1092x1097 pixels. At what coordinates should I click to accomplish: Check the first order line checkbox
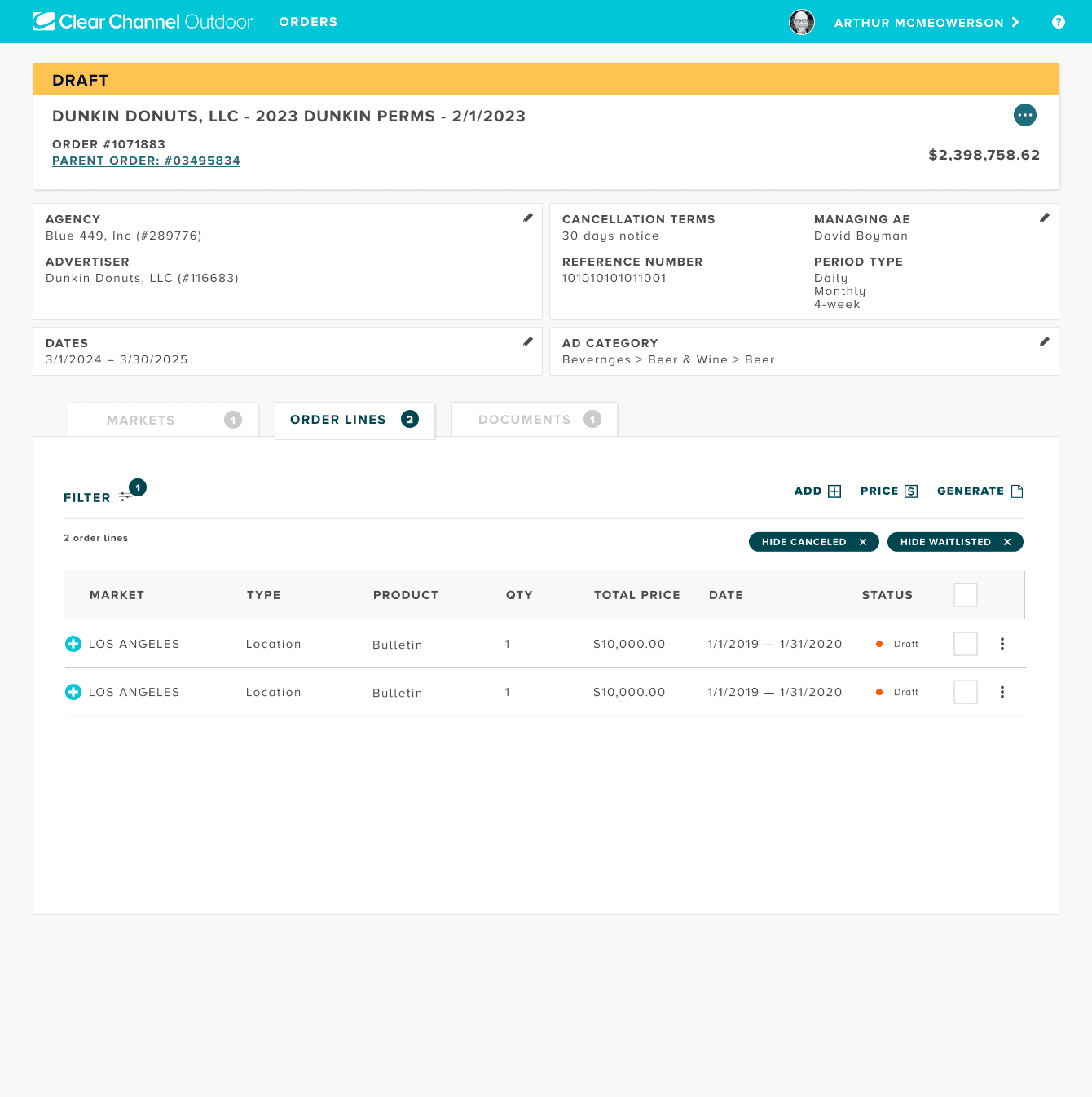pyautogui.click(x=966, y=644)
